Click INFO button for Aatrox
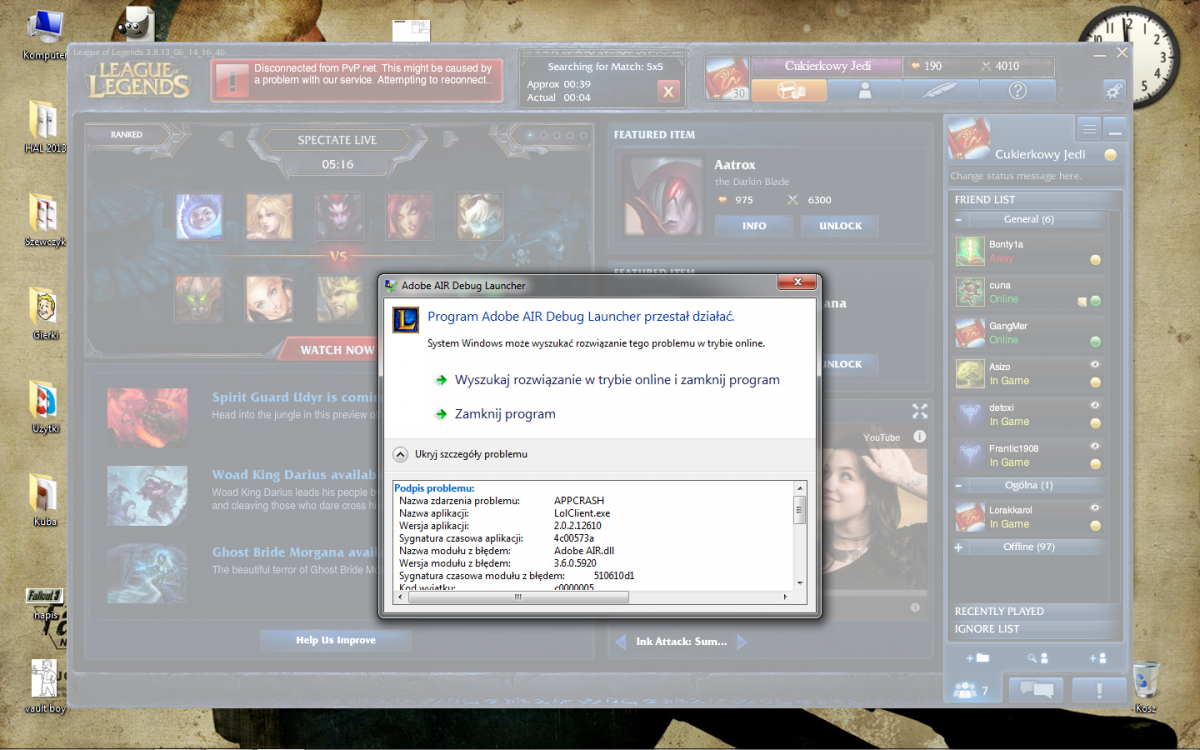The image size is (1200, 750). pos(754,226)
